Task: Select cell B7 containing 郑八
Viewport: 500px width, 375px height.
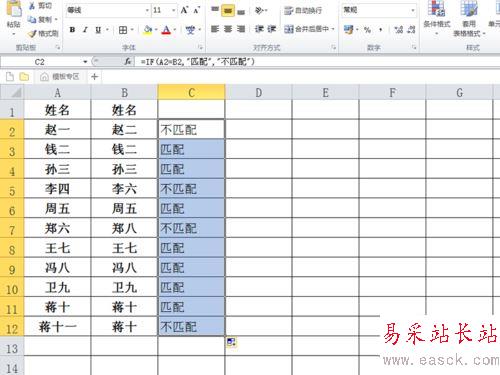Action: point(124,228)
